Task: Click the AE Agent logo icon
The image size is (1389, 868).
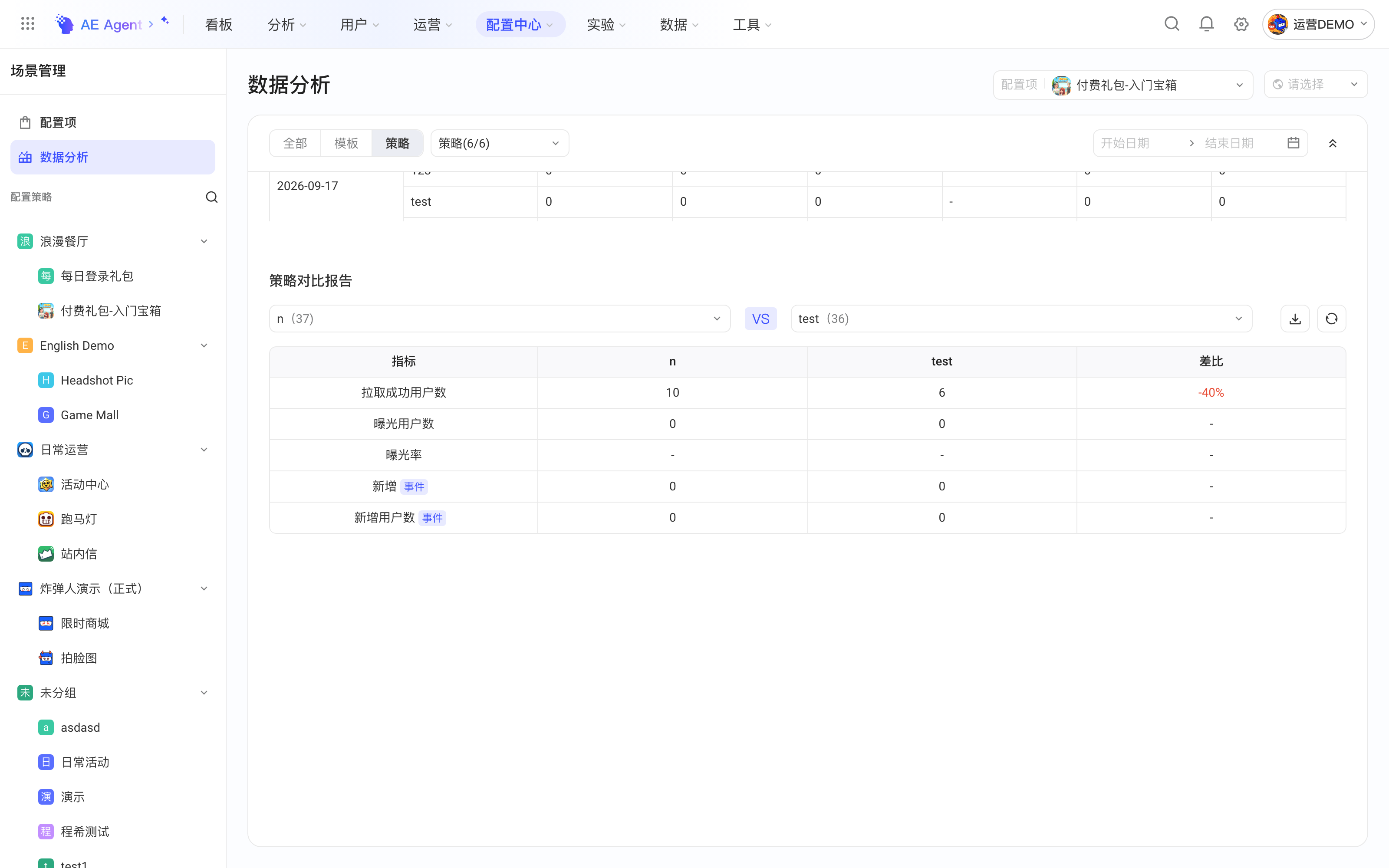Action: (64, 24)
